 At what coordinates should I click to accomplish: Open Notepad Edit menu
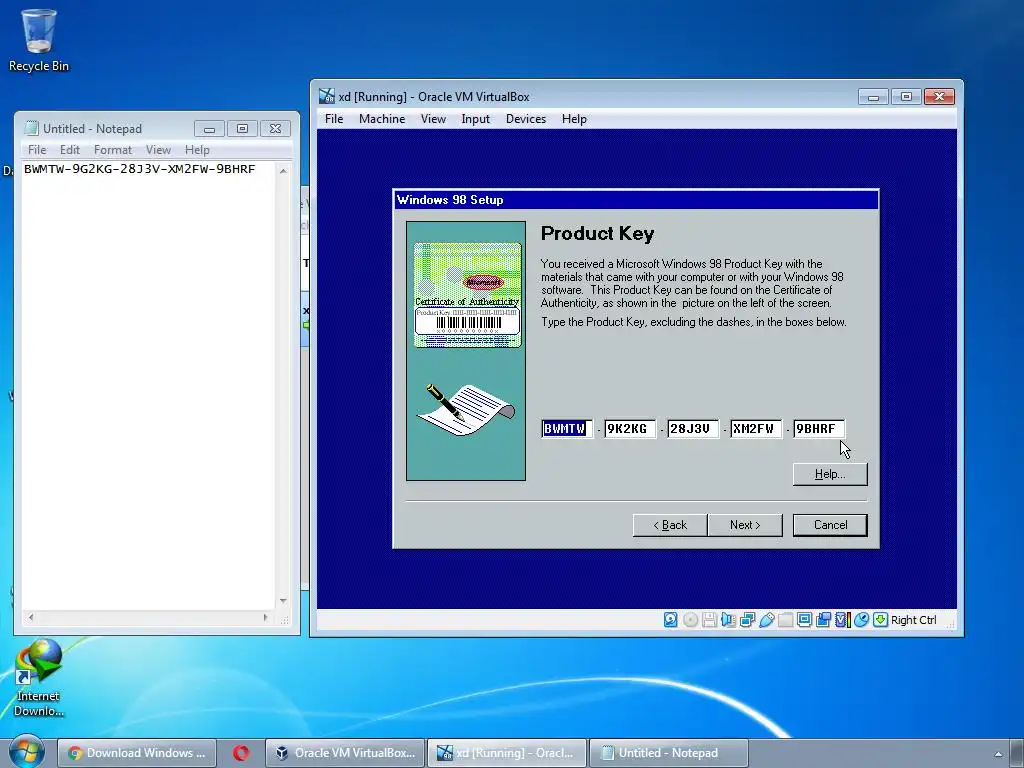[x=70, y=150]
